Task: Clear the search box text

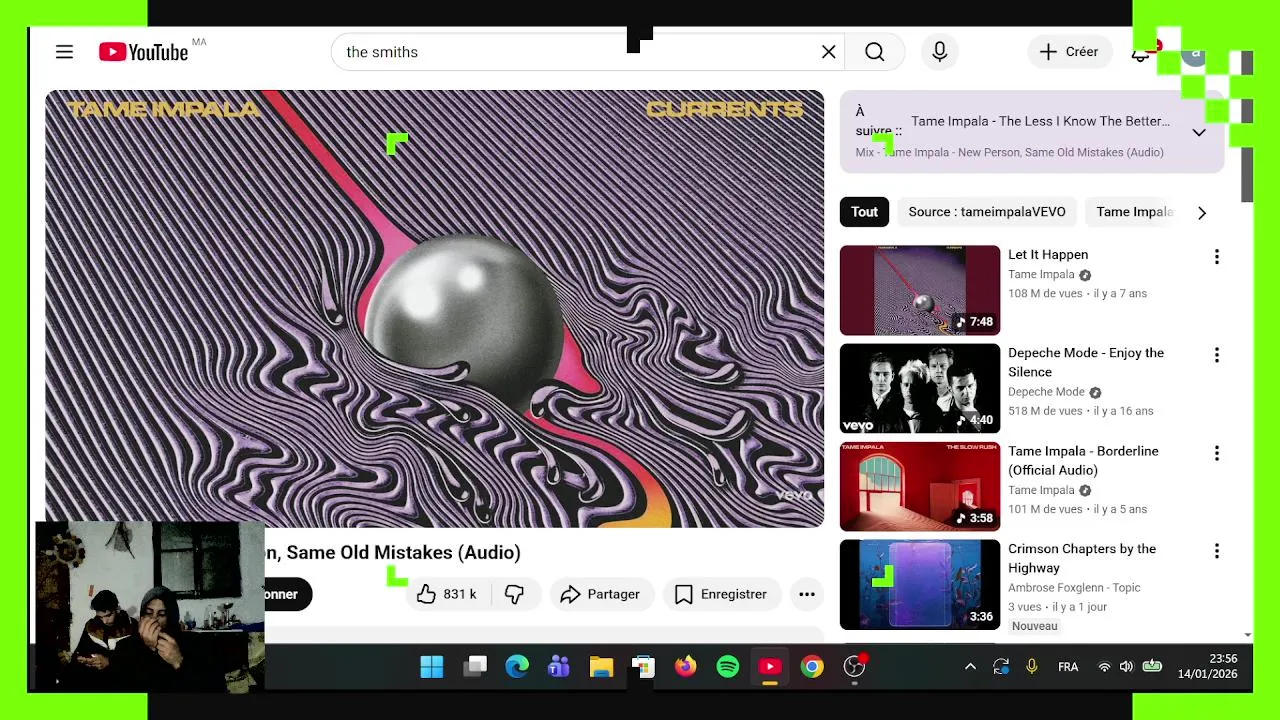Action: tap(829, 52)
